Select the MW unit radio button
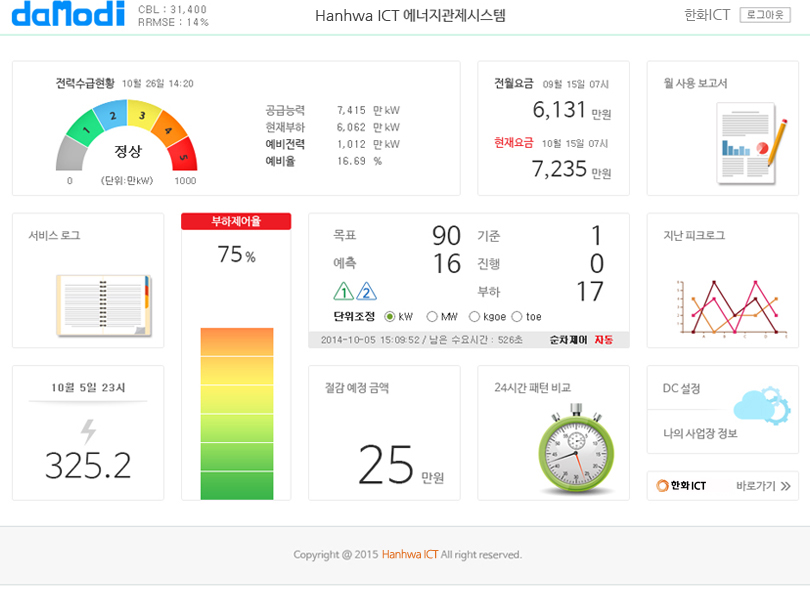 (x=432, y=317)
